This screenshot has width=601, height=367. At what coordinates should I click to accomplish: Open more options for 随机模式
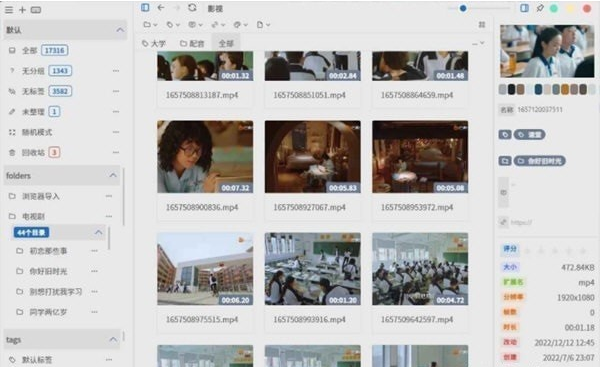tap(116, 132)
